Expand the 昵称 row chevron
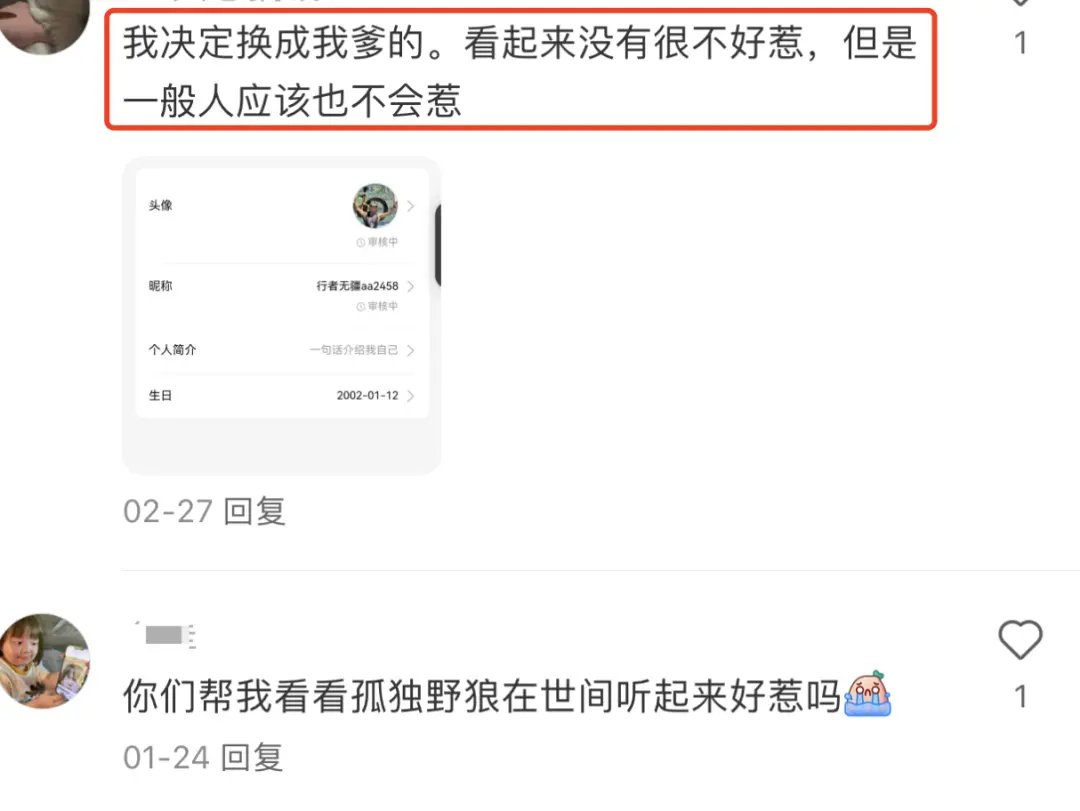Viewport: 1080px width, 811px height. tap(411, 286)
